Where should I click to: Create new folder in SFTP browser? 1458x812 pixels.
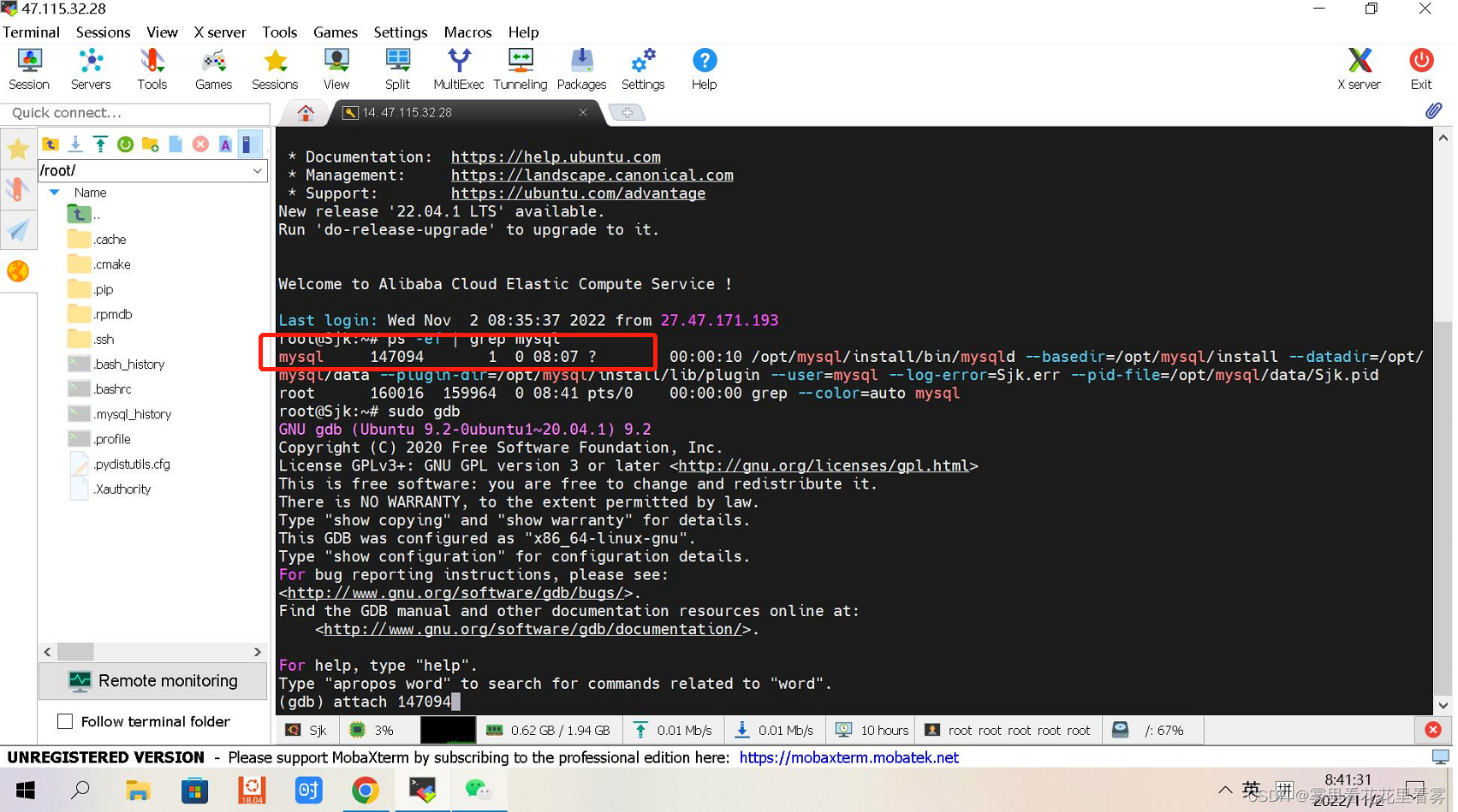[151, 145]
